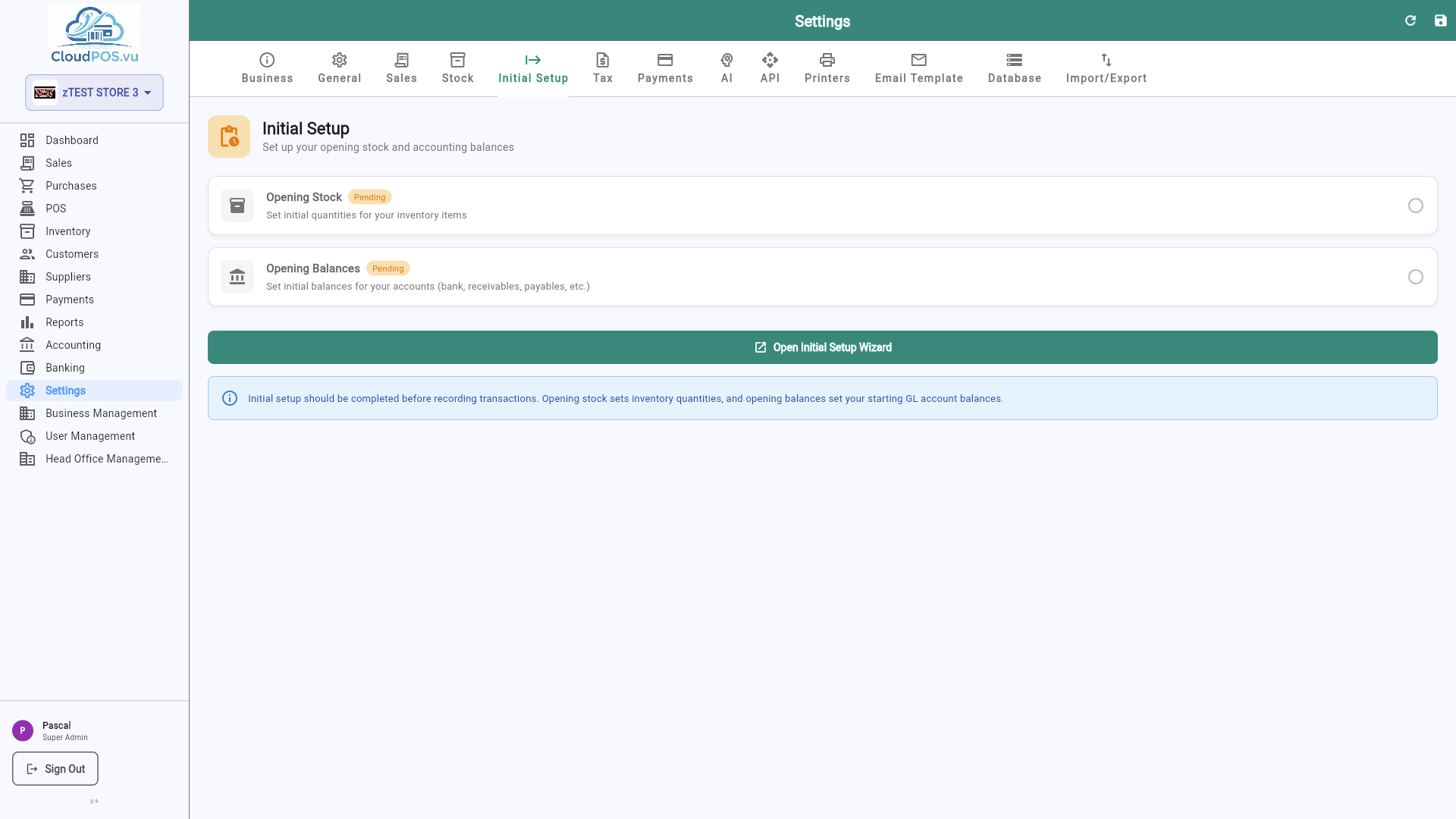The width and height of the screenshot is (1456, 819).
Task: Select the Opening Balances radio circle
Action: tap(1416, 277)
